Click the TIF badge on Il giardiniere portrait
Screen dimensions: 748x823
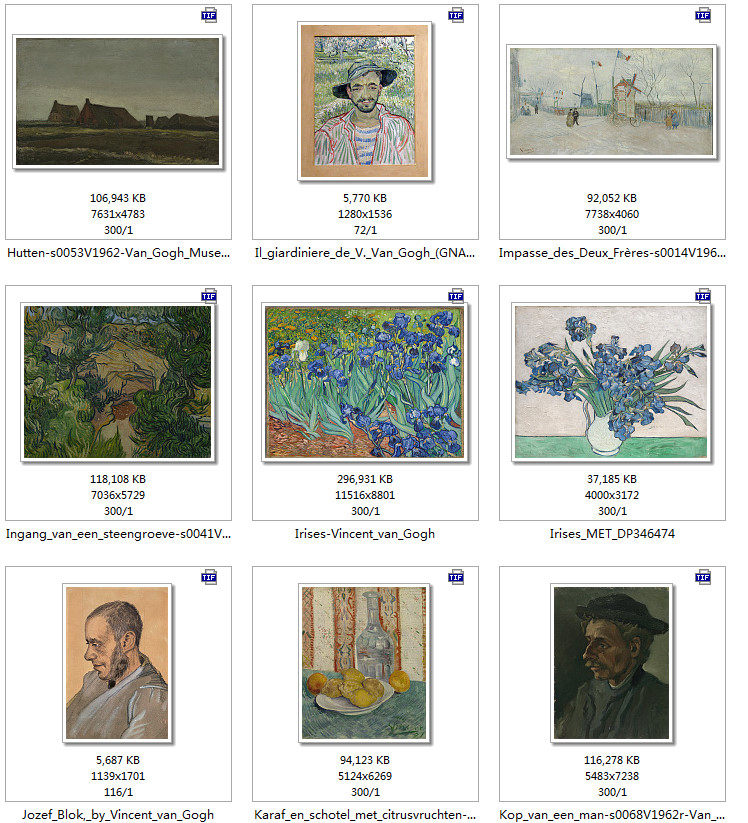click(x=456, y=15)
